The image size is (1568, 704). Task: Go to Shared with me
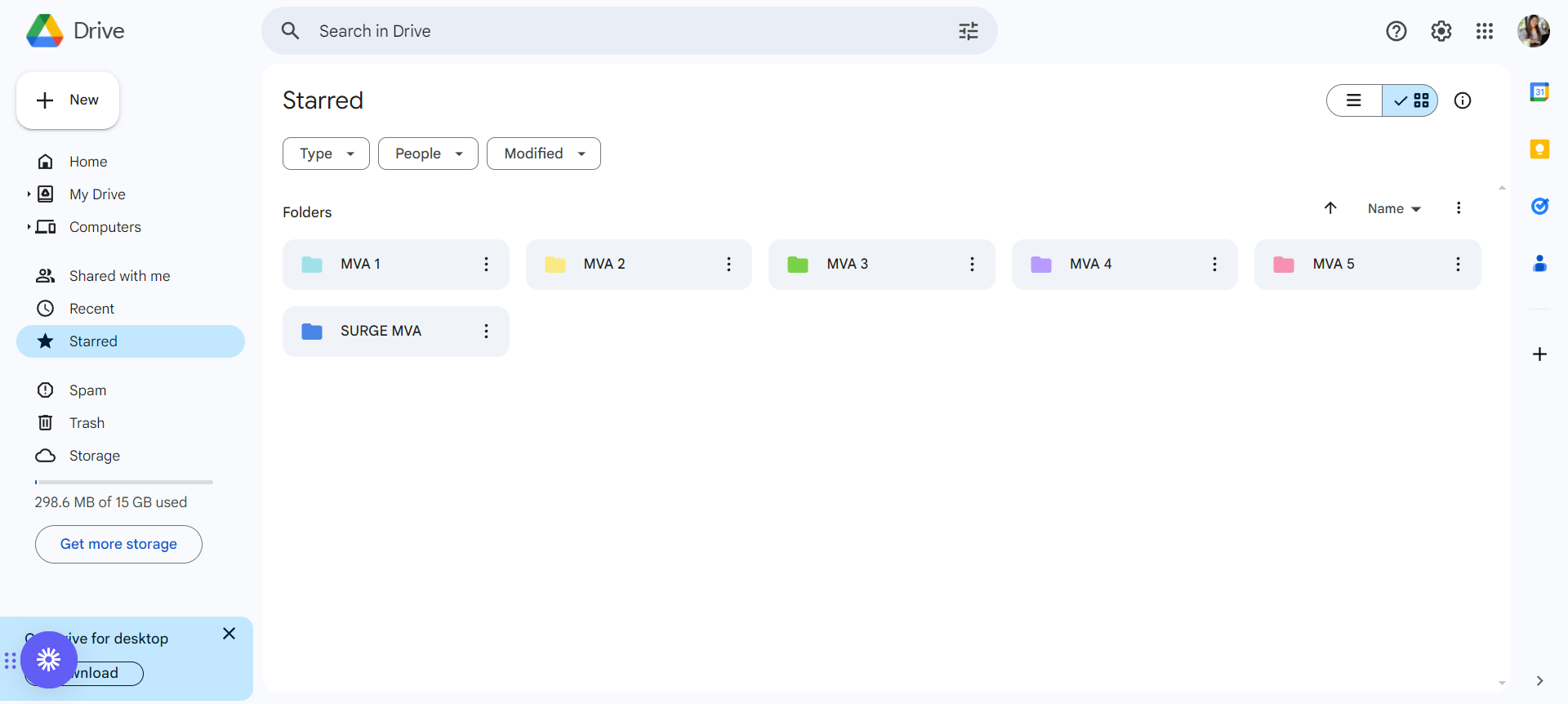(119, 276)
